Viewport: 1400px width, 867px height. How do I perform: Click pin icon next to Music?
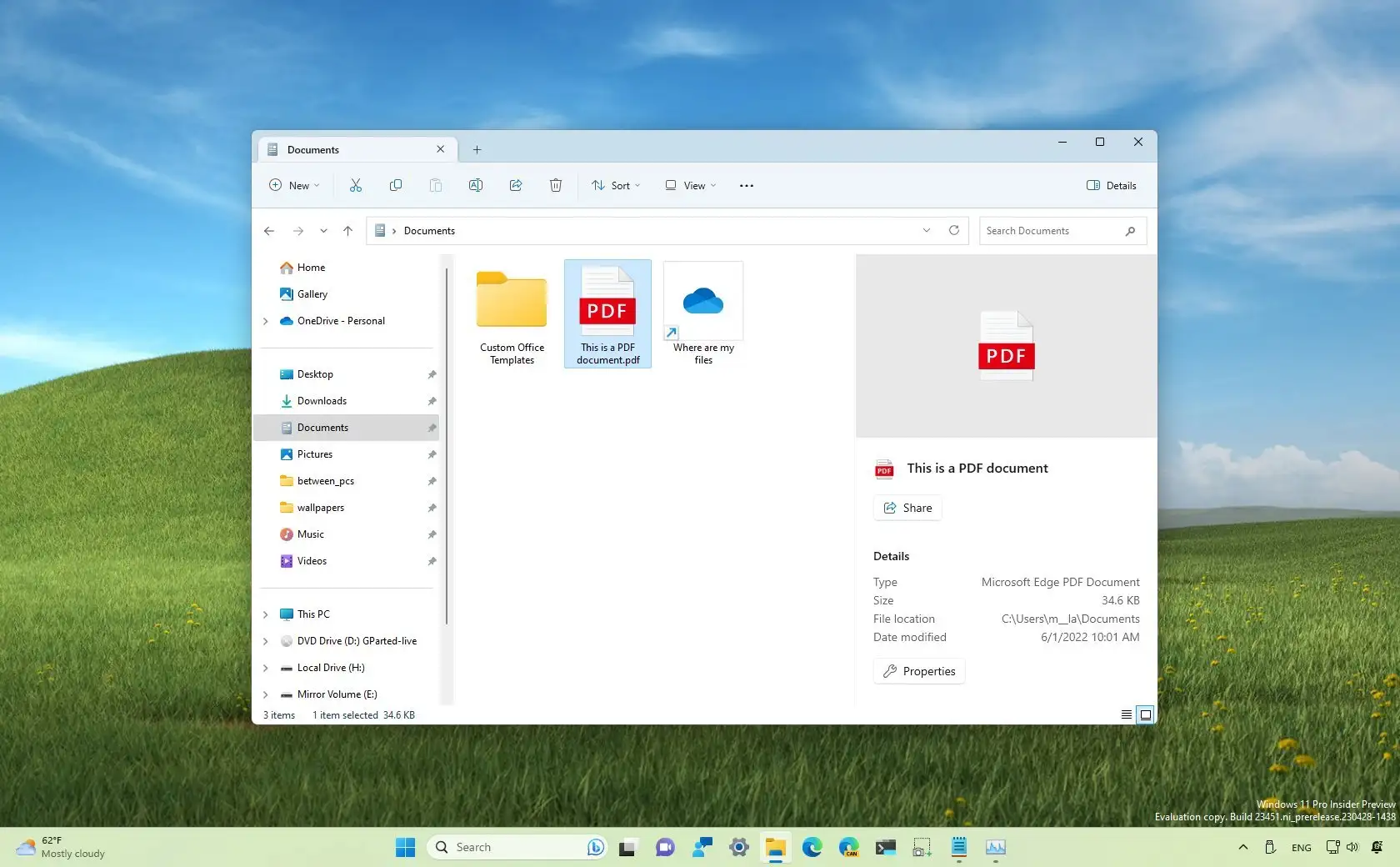[432, 534]
